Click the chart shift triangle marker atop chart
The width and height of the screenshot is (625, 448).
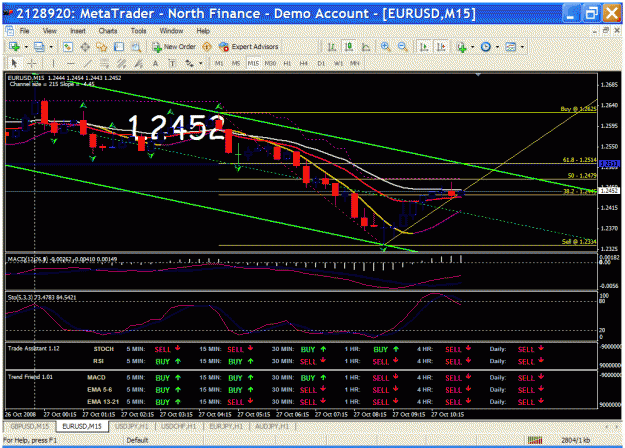[478, 75]
